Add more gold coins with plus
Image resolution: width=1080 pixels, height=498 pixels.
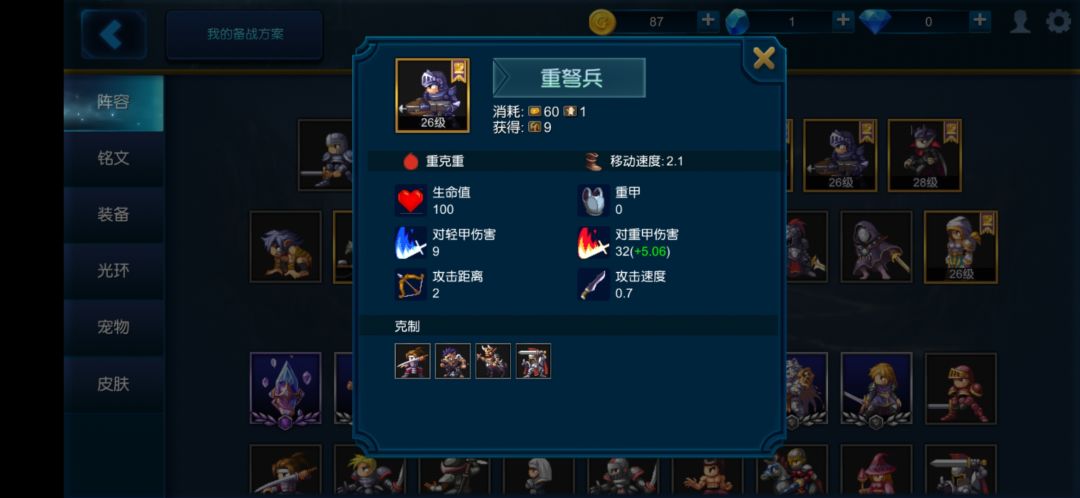(x=707, y=21)
